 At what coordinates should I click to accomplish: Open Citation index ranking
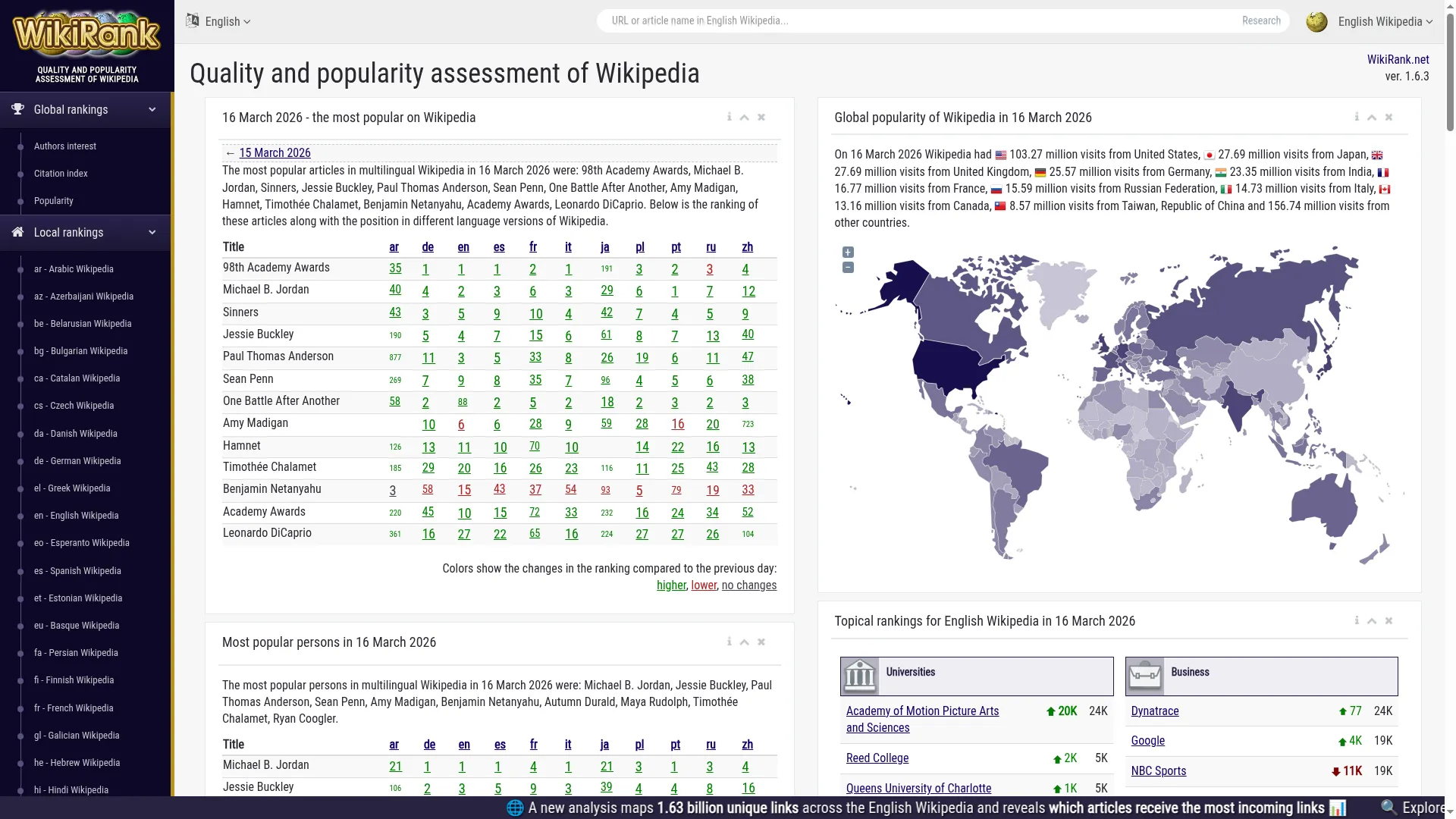point(61,173)
